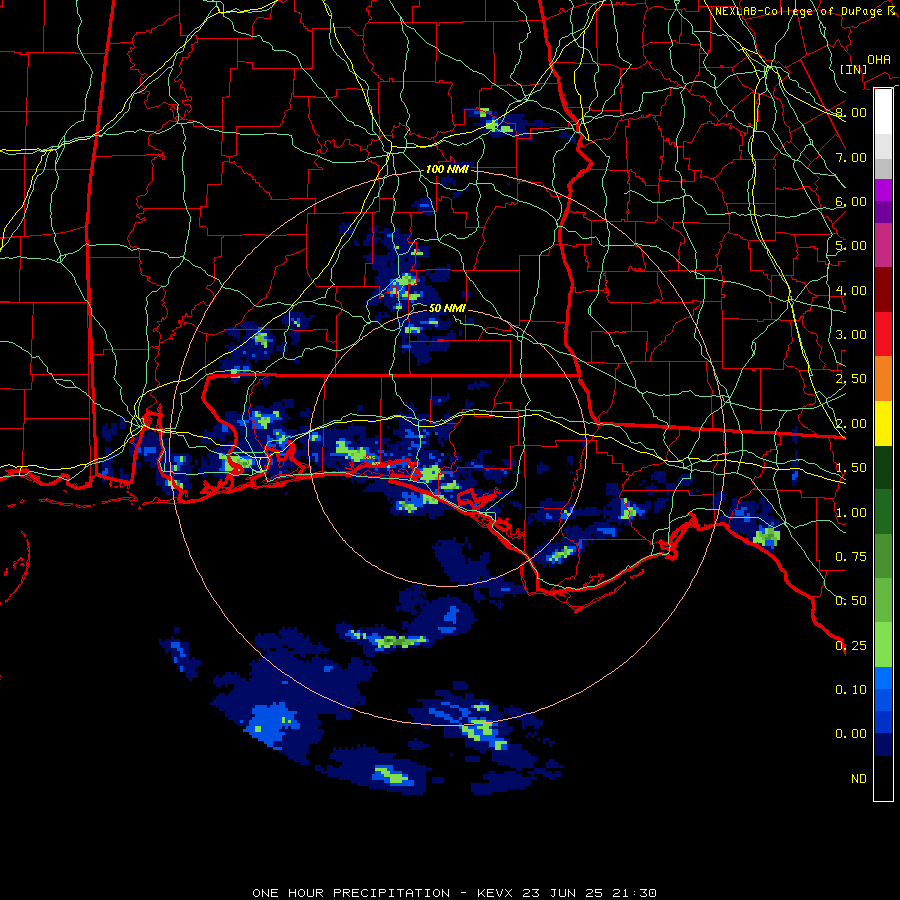Click the 6.00 legend value
Viewport: 900px width, 900px height.
[851, 201]
